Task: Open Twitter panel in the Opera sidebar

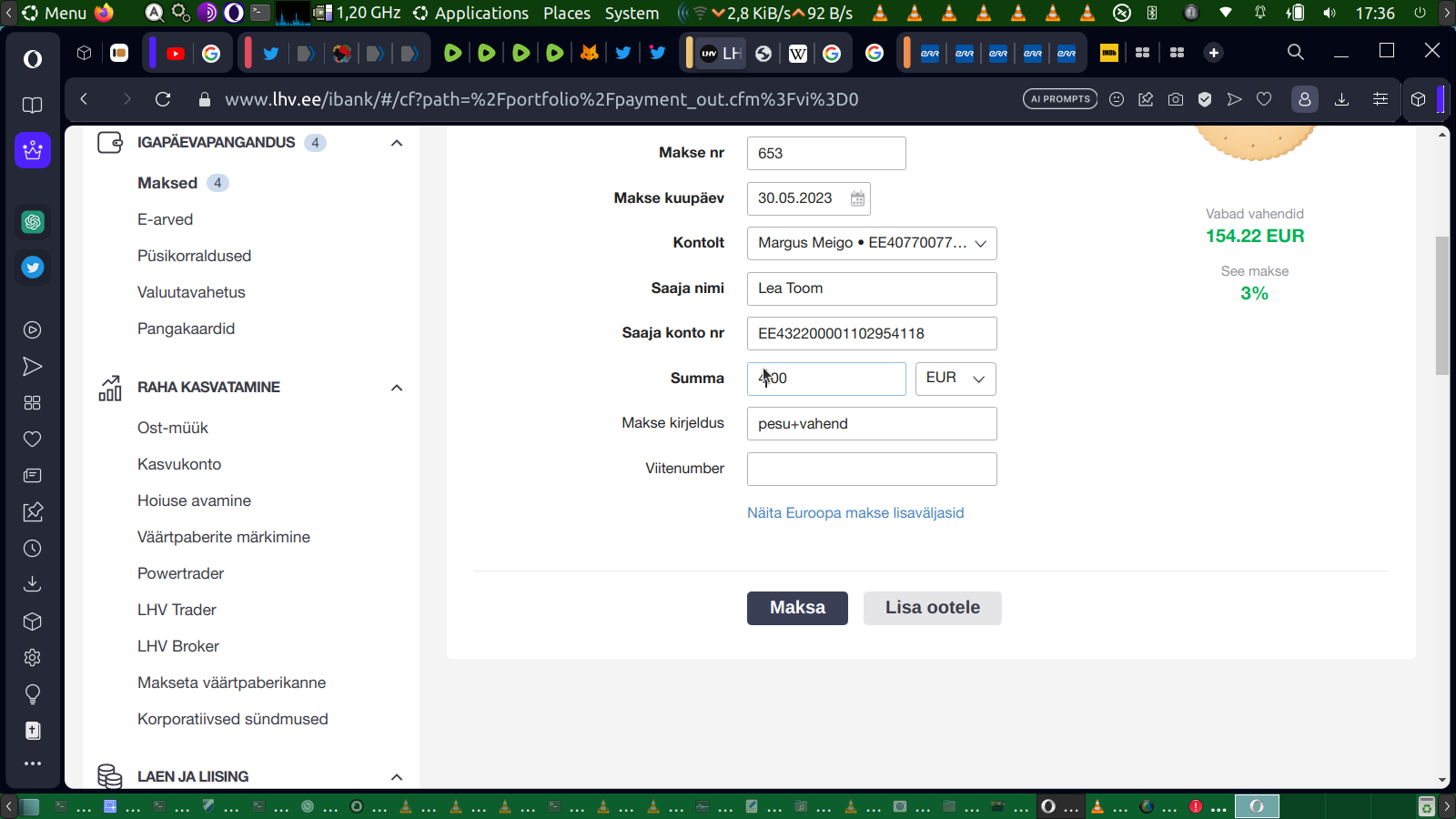Action: [x=33, y=268]
